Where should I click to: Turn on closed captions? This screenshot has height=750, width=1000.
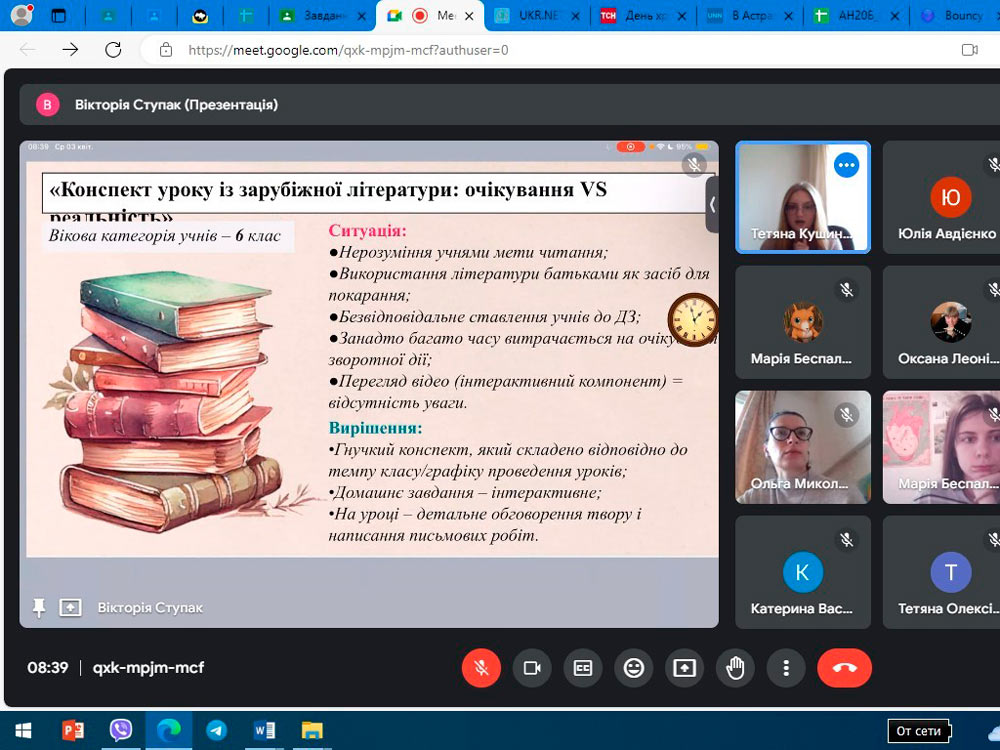tap(583, 668)
